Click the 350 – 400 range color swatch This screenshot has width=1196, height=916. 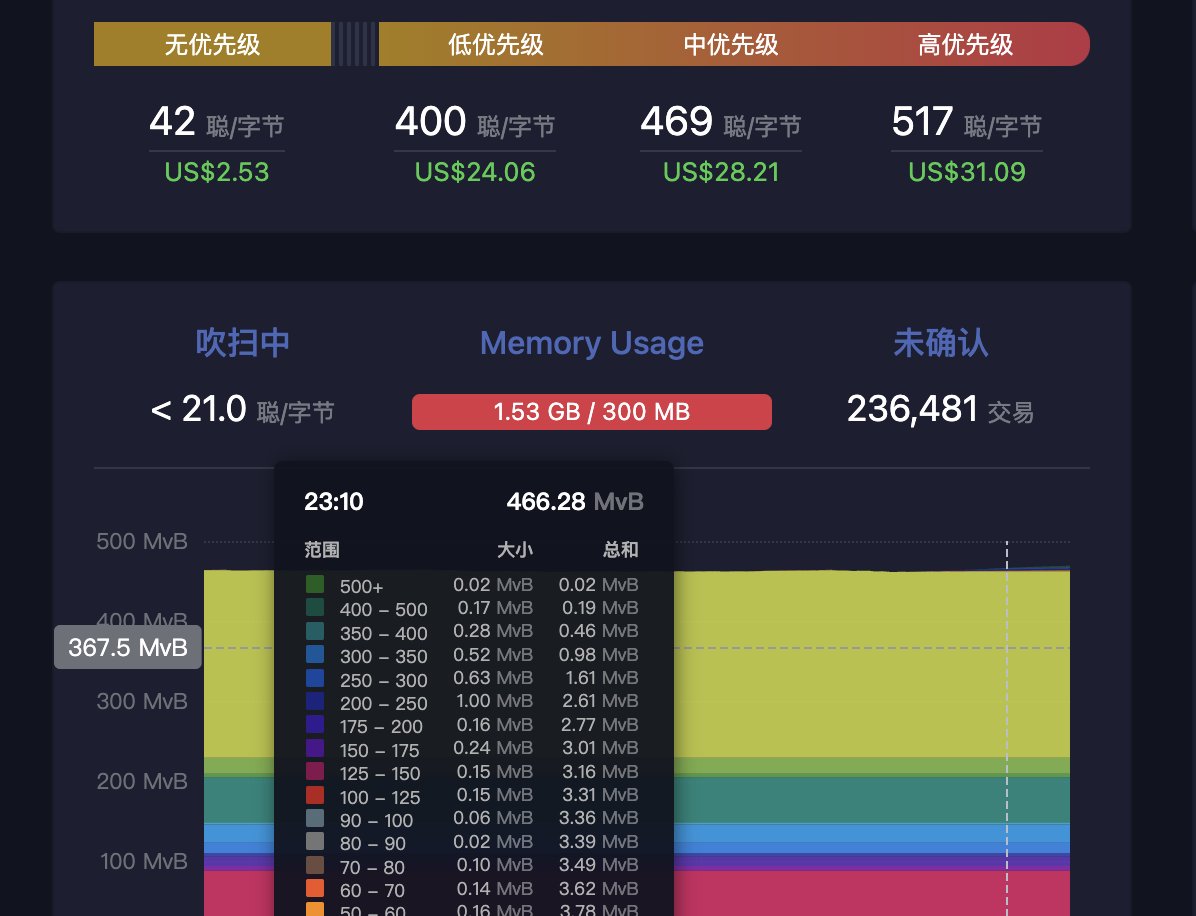point(315,632)
